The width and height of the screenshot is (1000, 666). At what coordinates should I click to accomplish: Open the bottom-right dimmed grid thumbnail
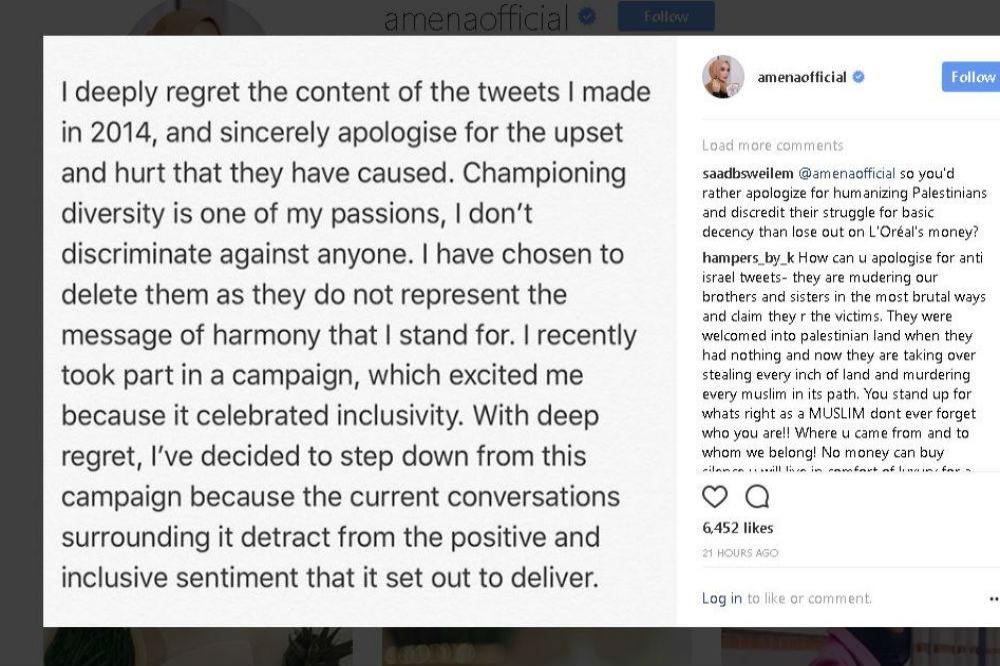(x=860, y=646)
